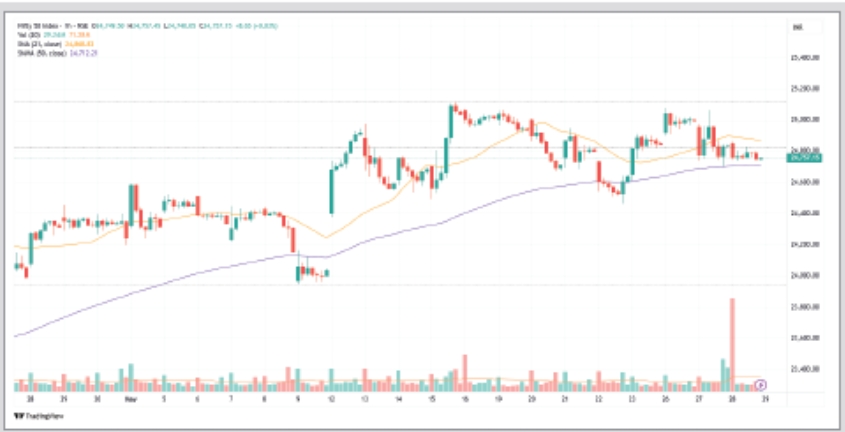Click the 23,600.00 price axis label
Screen dimensions: 845x432
pyautogui.click(x=804, y=338)
